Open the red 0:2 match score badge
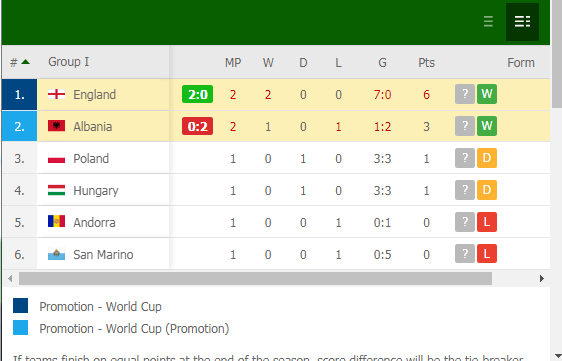Screen dimensions: 562x361 [197, 126]
